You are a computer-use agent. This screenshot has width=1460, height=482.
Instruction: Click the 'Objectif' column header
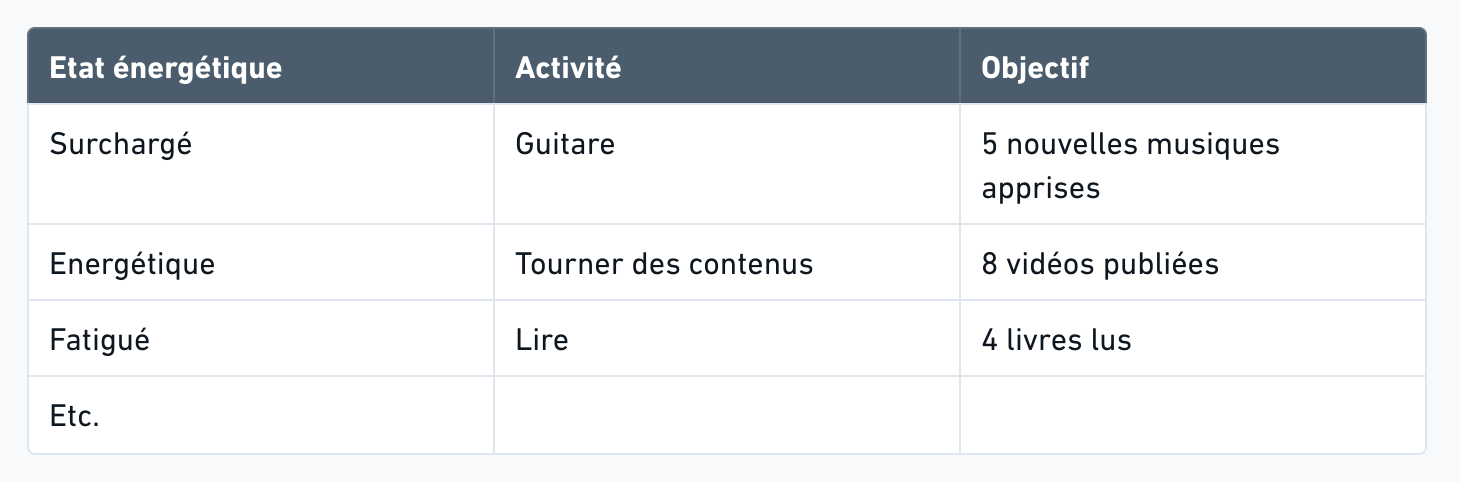[x=1035, y=68]
